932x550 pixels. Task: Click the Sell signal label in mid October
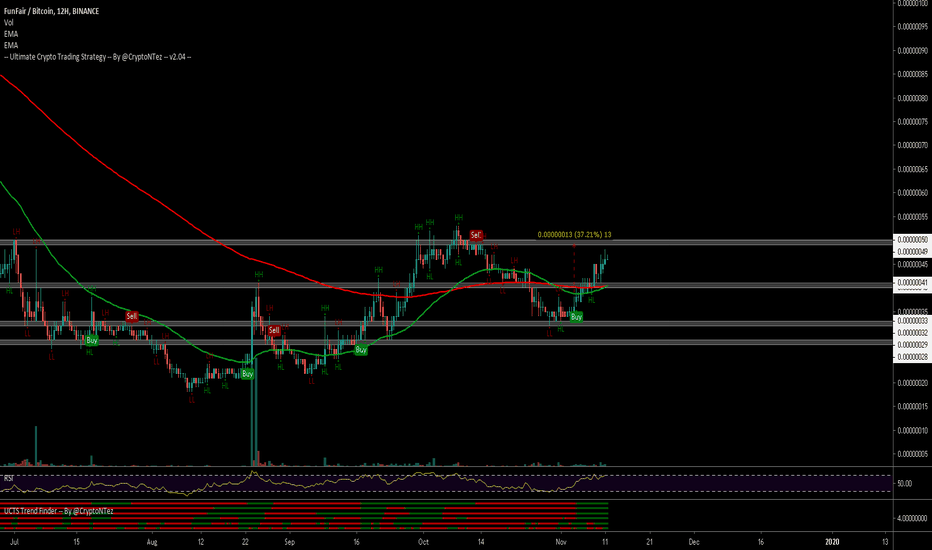click(x=476, y=235)
